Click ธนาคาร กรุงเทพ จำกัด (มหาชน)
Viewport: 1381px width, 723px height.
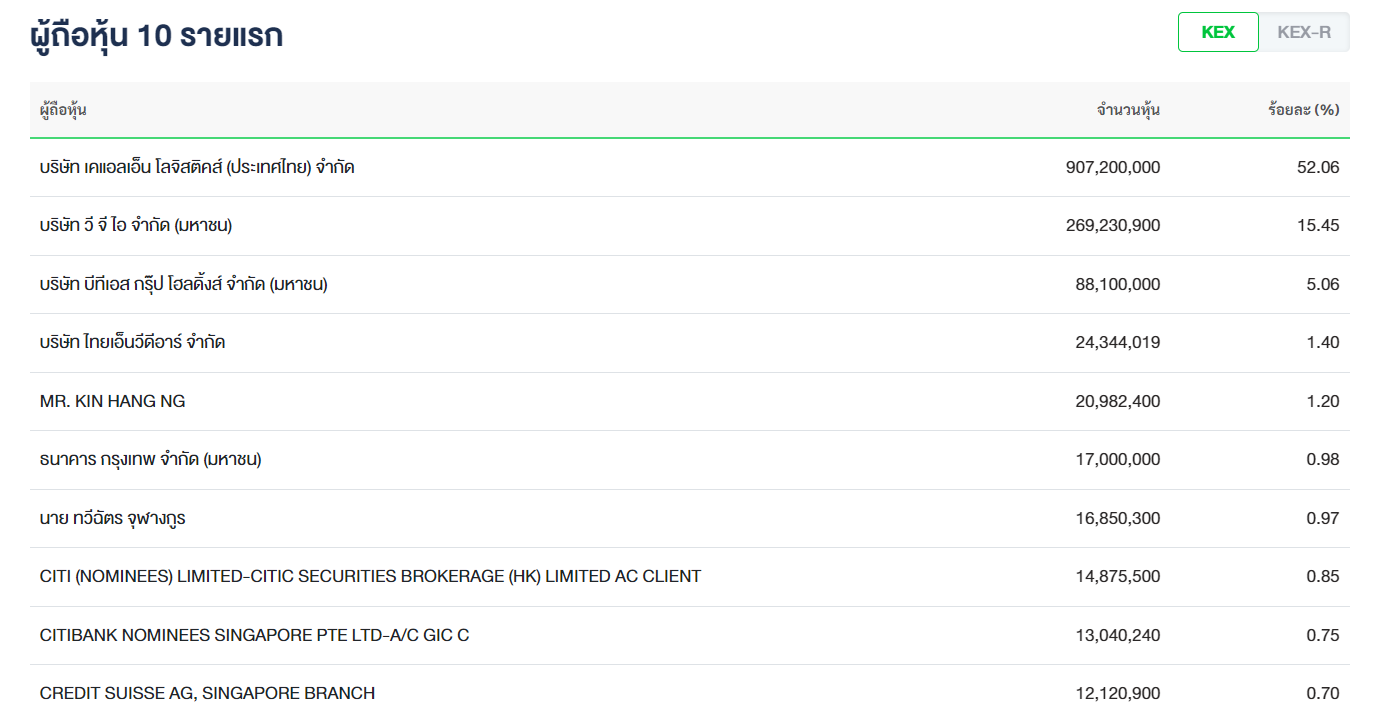tap(151, 460)
